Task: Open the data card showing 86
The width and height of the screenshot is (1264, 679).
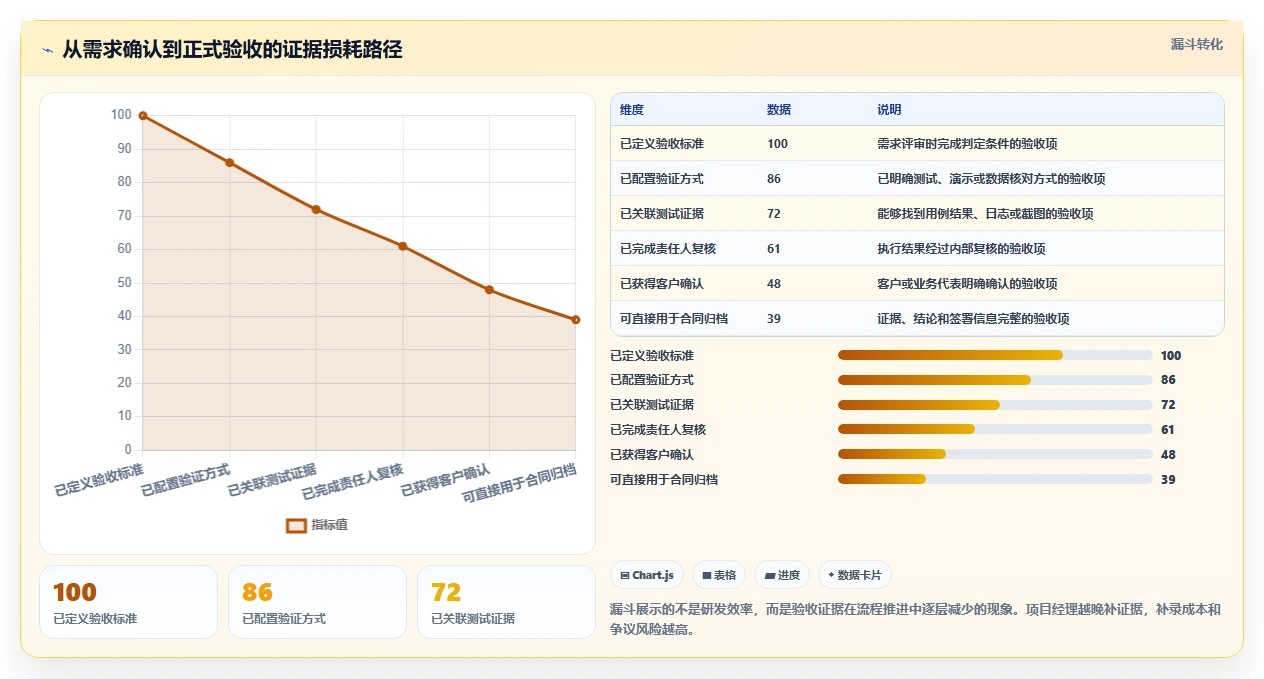Action: pos(317,602)
